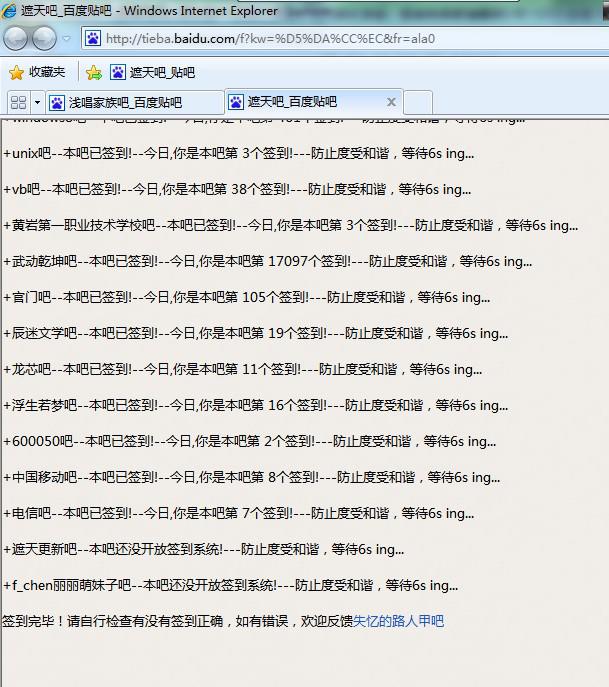Click the Baidu paw icon in address bar
Viewport: 609px width, 687px height.
(93, 39)
